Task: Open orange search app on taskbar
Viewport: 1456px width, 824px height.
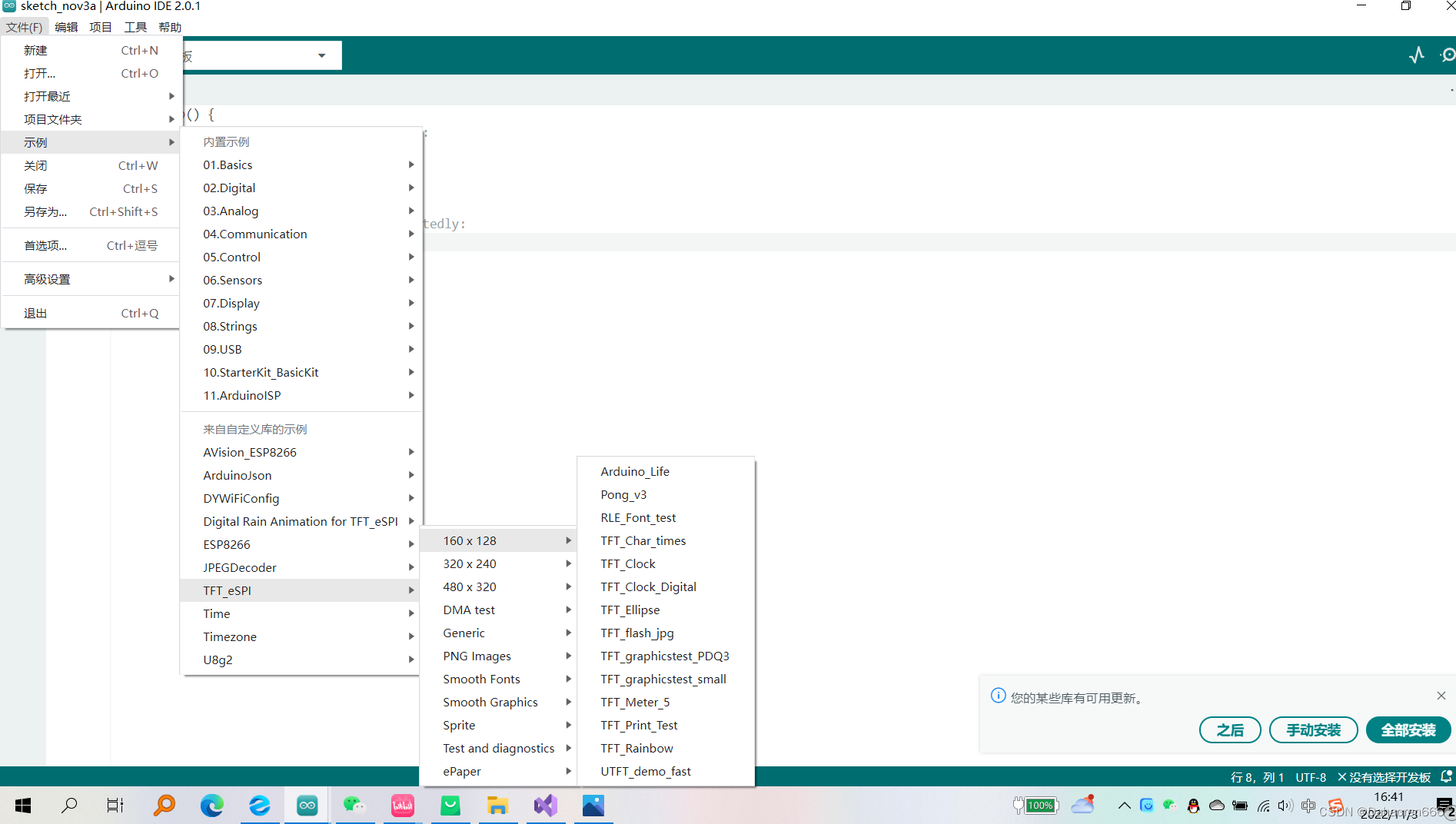Action: (164, 806)
